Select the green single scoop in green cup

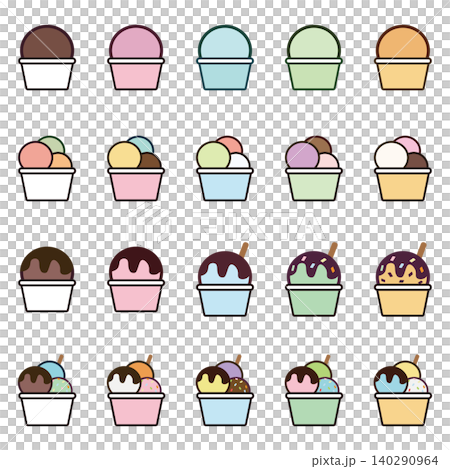point(314,57)
